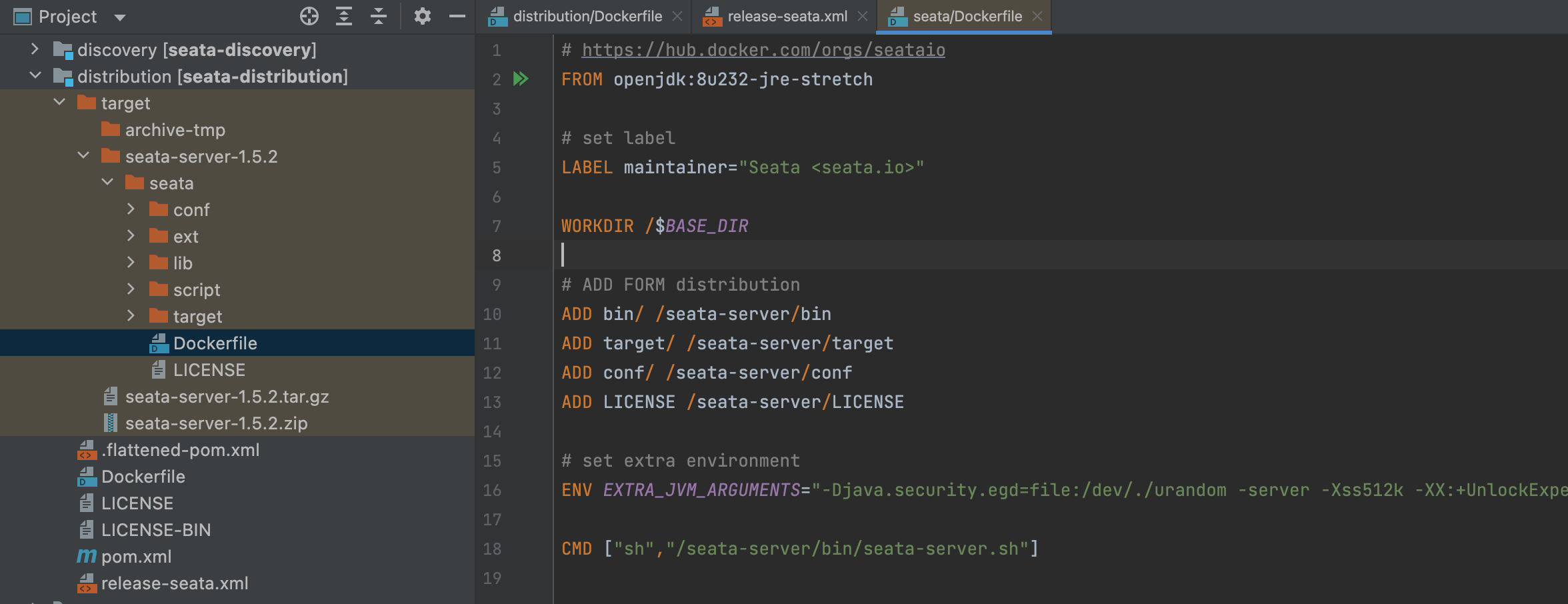The image size is (1568, 604).
Task: Click the Docker file icon on seata/Dockerfile tab
Action: pyautogui.click(x=898, y=17)
